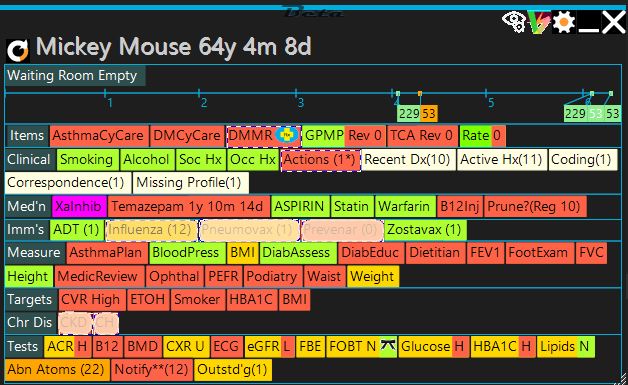Click the magenta XaInhib medication tile
628x385 pixels.
(x=79, y=206)
